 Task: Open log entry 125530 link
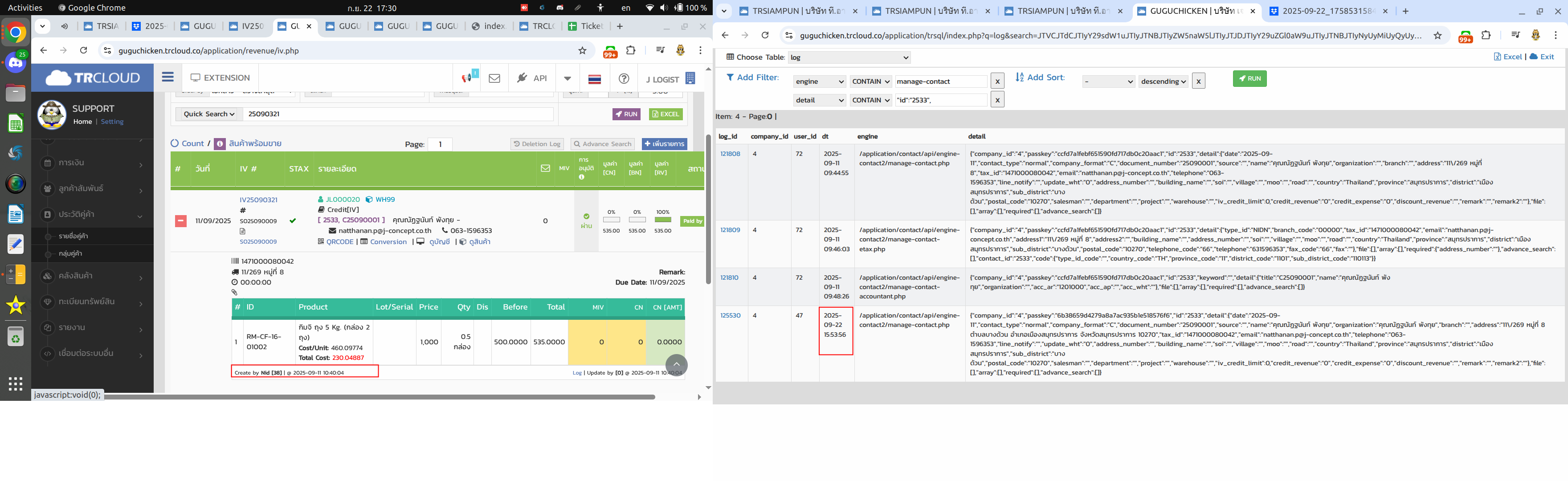coord(731,315)
